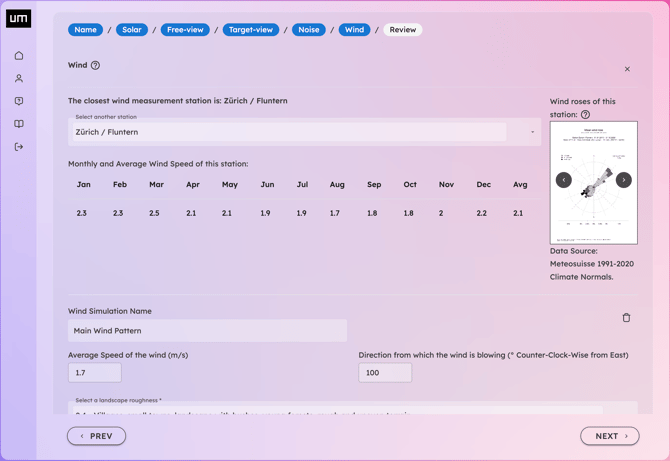Viewport: 670px width, 461px height.
Task: Click the NEXT button
Action: tap(609, 436)
